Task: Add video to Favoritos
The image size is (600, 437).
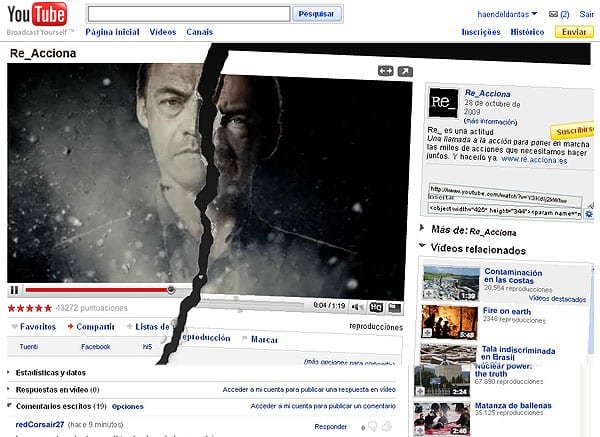Action: coord(34,327)
